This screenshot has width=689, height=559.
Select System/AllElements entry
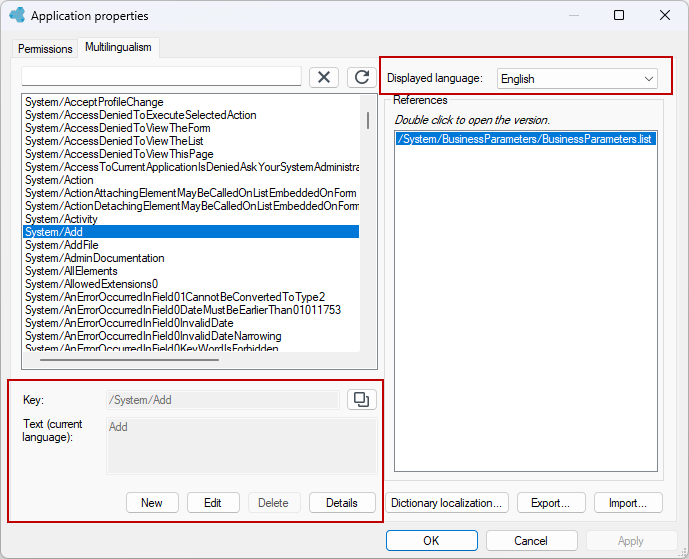pyautogui.click(x=191, y=271)
